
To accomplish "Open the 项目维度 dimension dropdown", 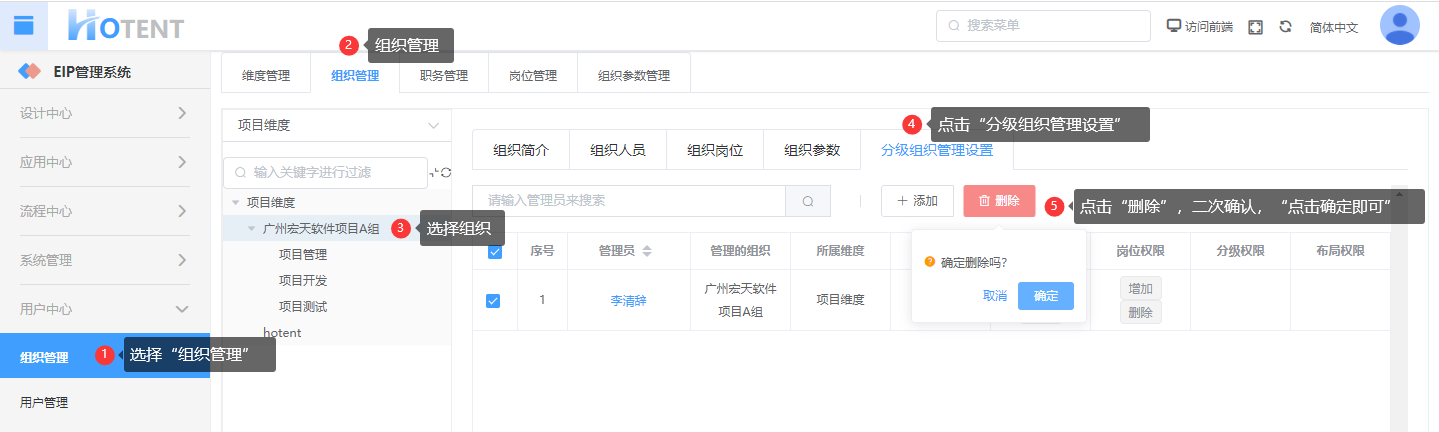I will tap(337, 125).
